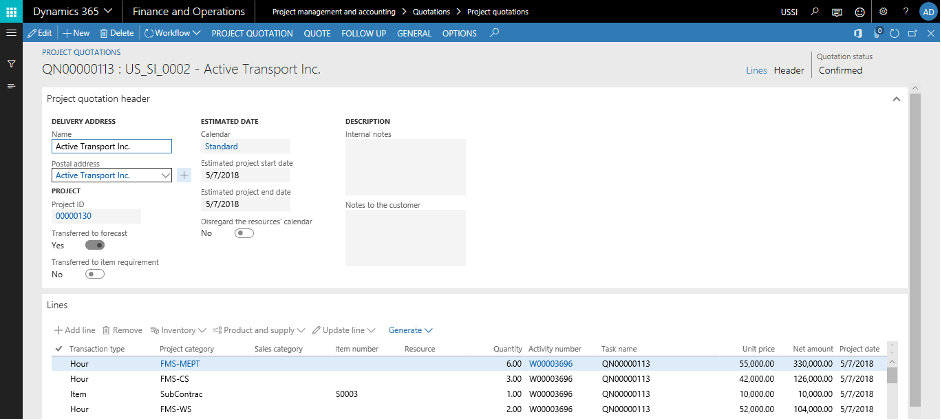Open the messages icon in header
This screenshot has height=420, width=941.
[x=837, y=11]
